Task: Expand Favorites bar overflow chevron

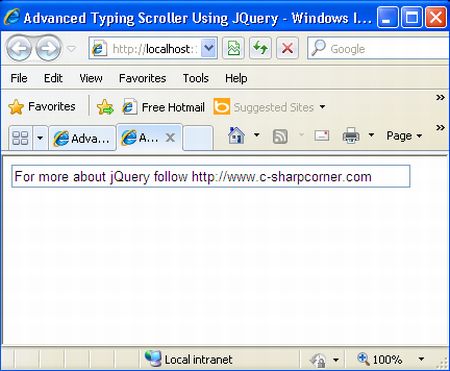Action: click(x=440, y=97)
